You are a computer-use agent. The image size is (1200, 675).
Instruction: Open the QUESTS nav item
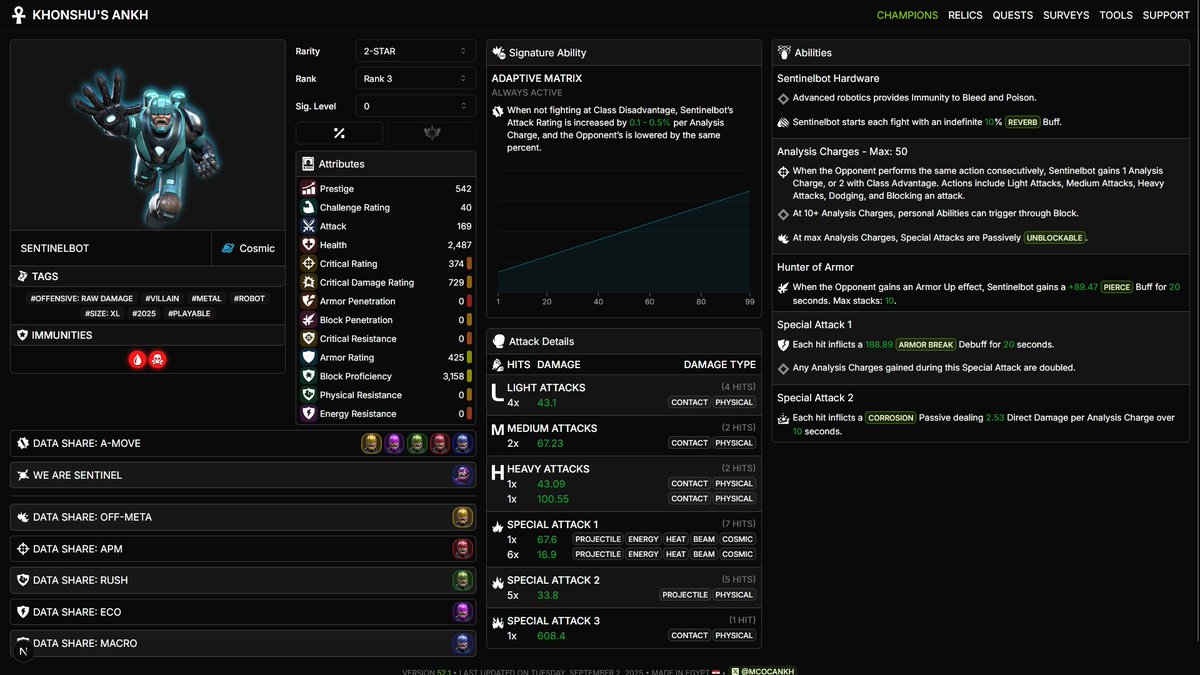point(1013,15)
